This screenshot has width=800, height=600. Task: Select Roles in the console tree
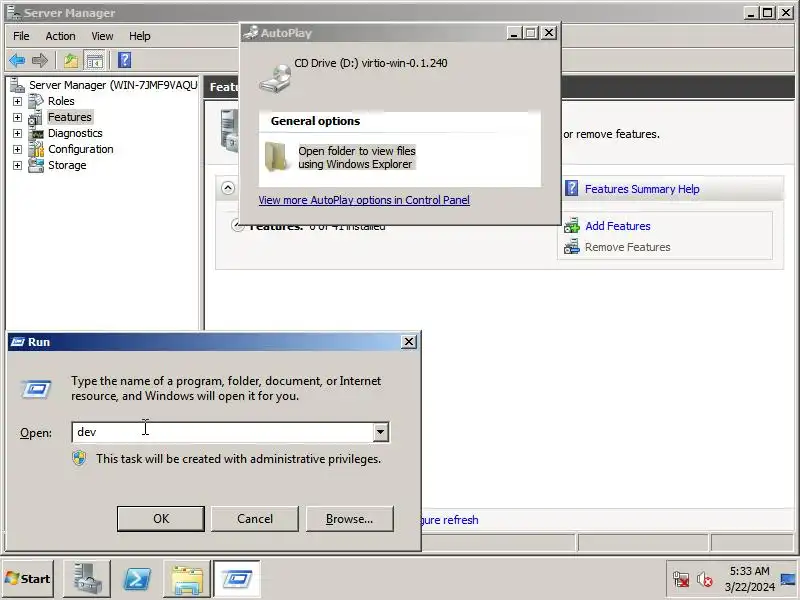(x=61, y=101)
